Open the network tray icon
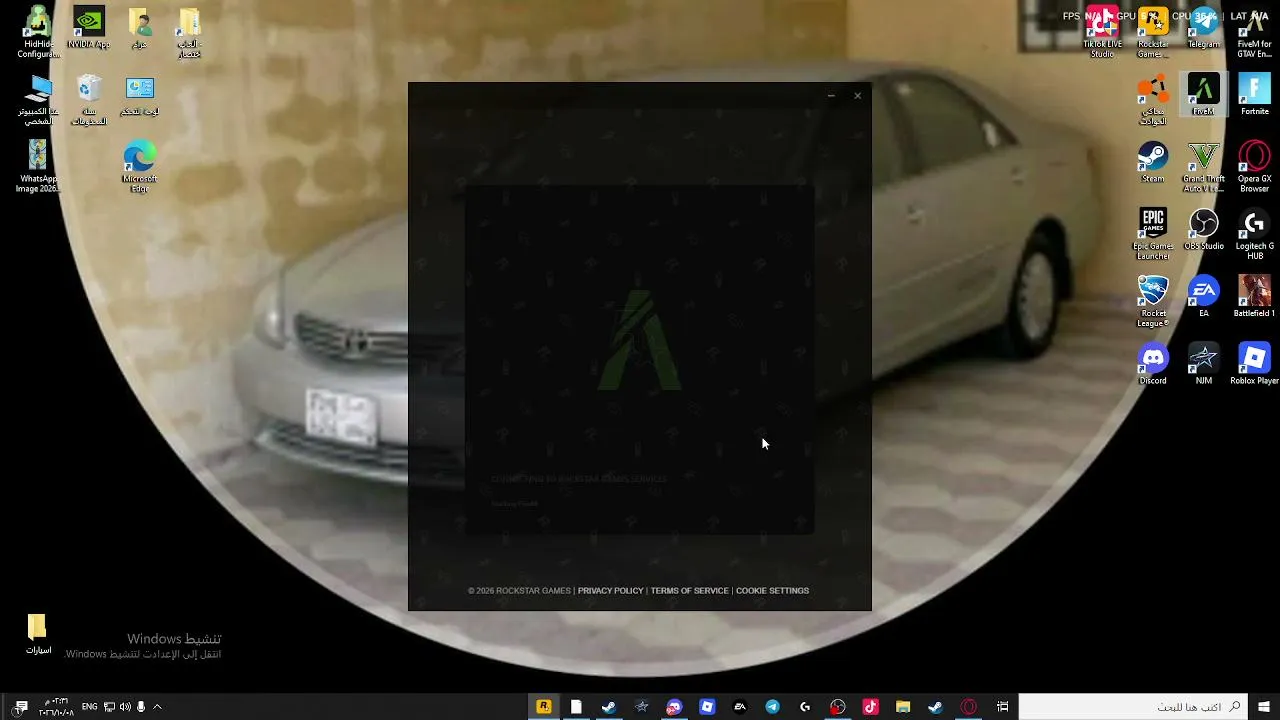 tap(109, 707)
